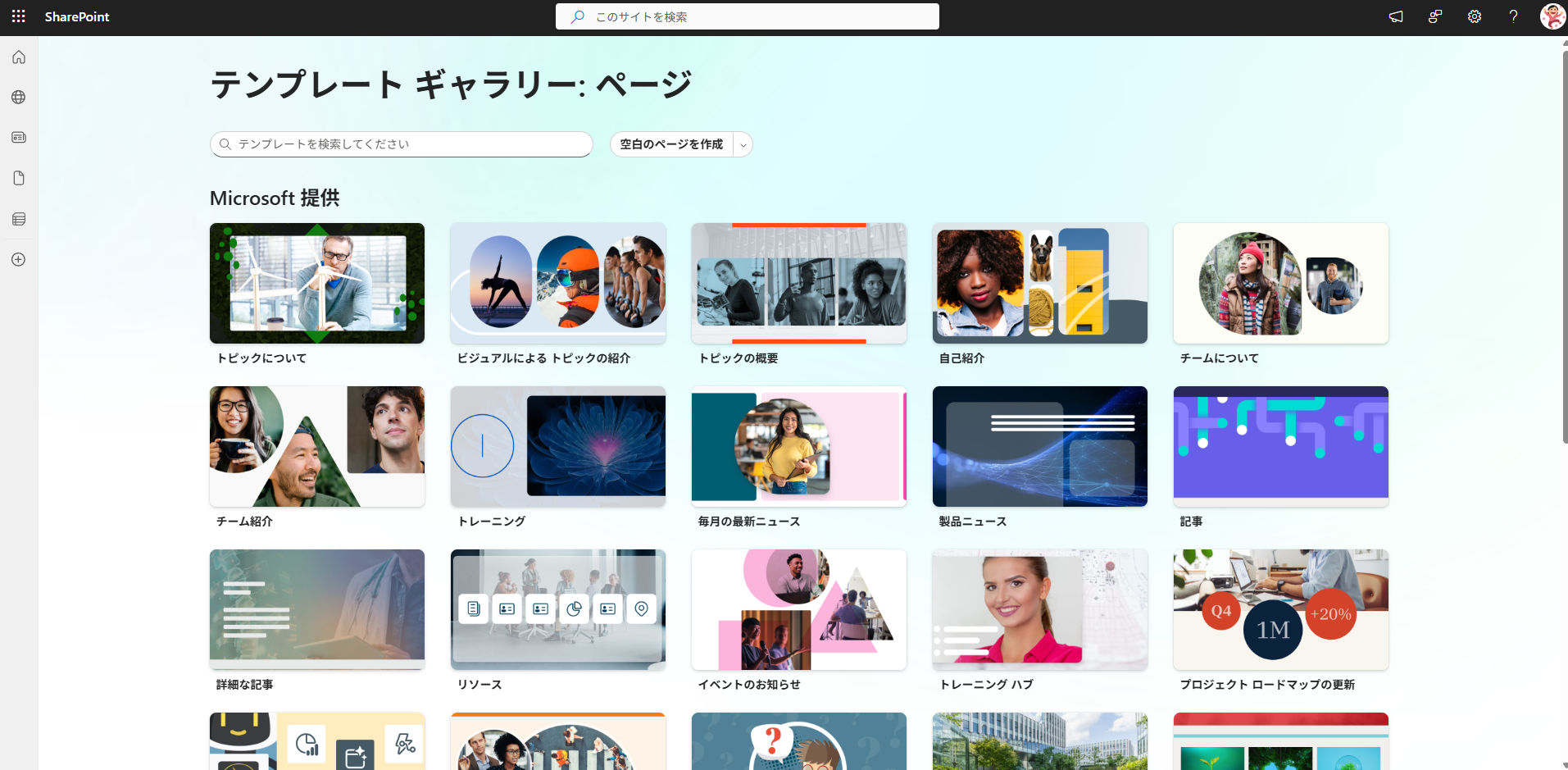Focus the テンプレートを検索してください field
This screenshot has width=1568, height=770.
[402, 144]
